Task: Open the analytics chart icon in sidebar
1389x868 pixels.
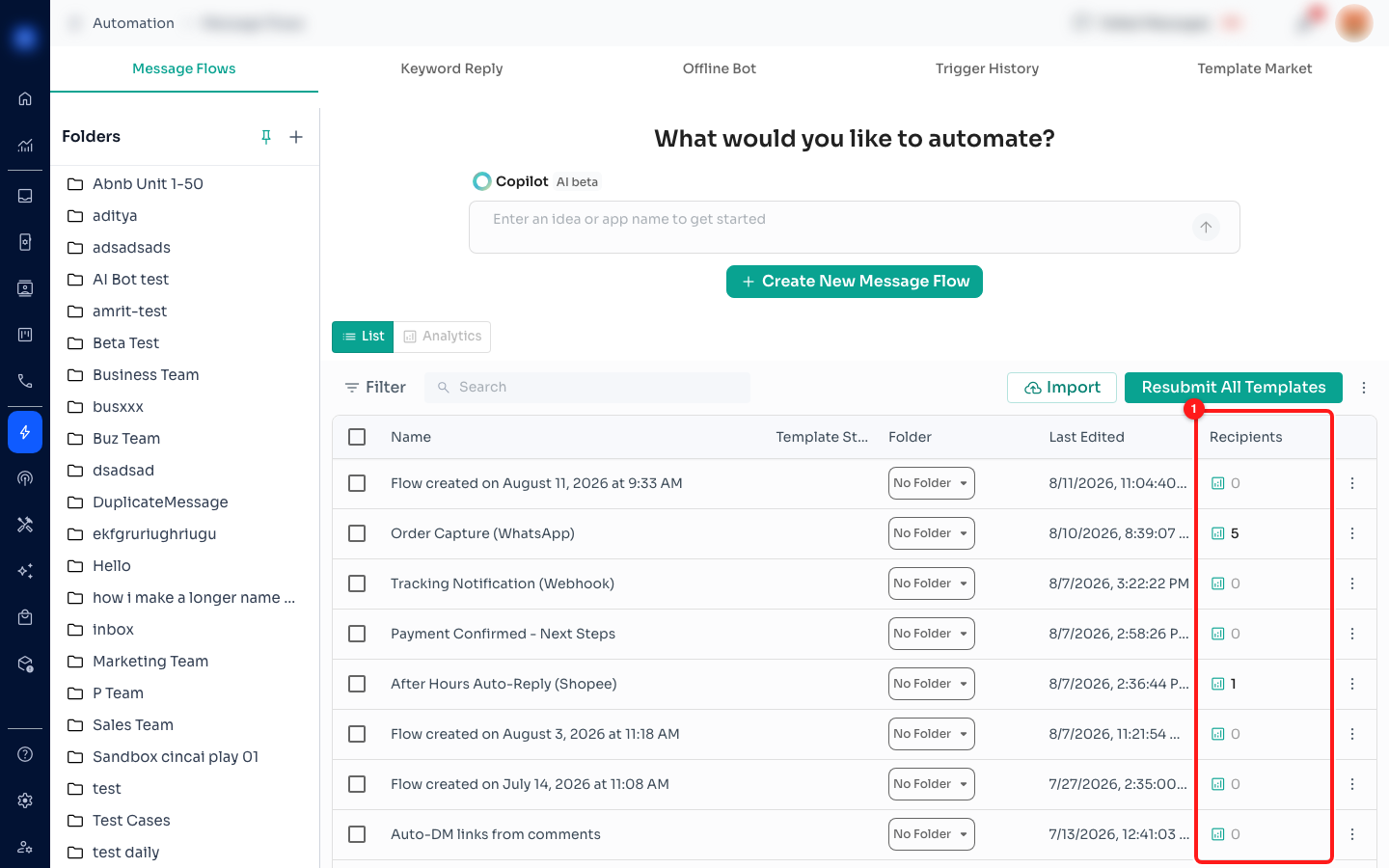Action: pos(25,146)
